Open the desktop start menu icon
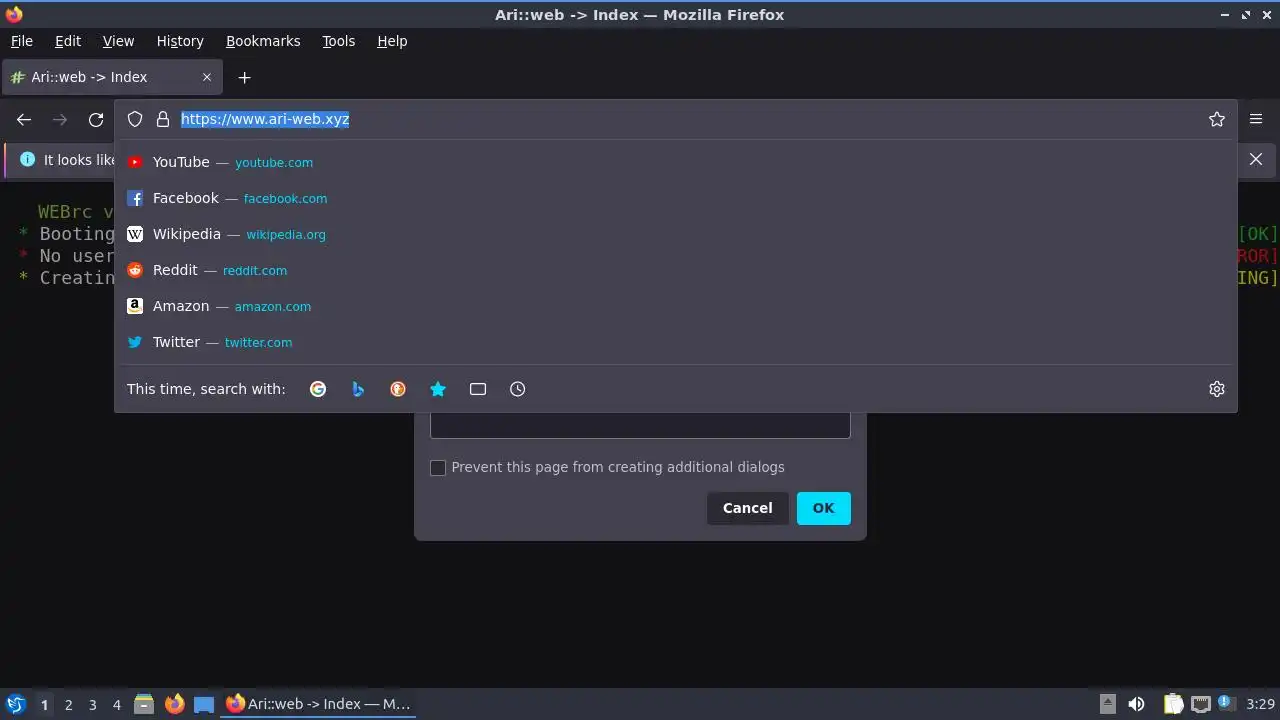The image size is (1280, 720). [x=15, y=704]
